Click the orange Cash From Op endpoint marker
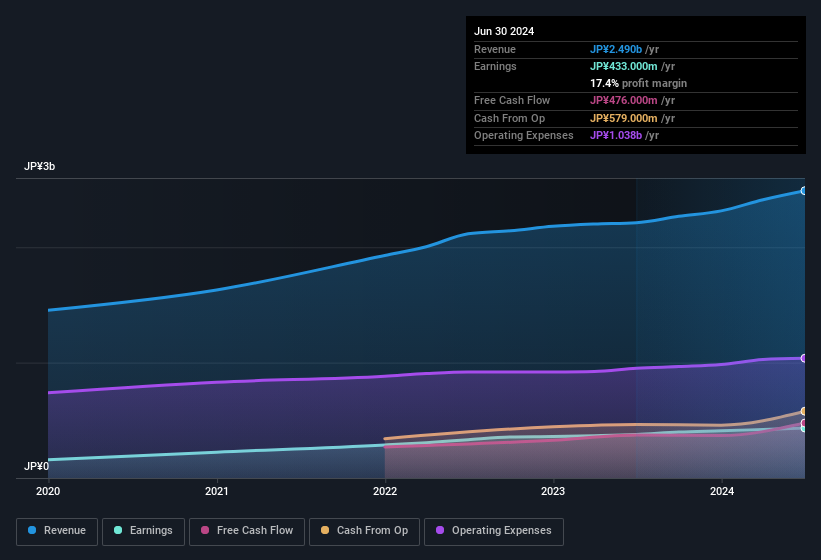 coord(804,411)
